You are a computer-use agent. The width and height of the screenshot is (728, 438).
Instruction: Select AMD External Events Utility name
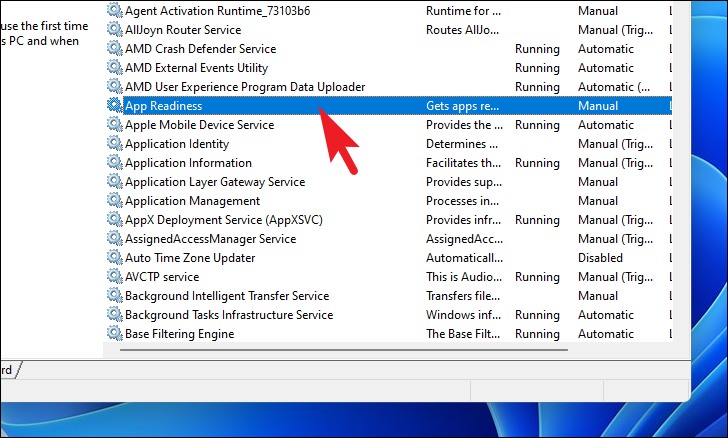pos(196,68)
